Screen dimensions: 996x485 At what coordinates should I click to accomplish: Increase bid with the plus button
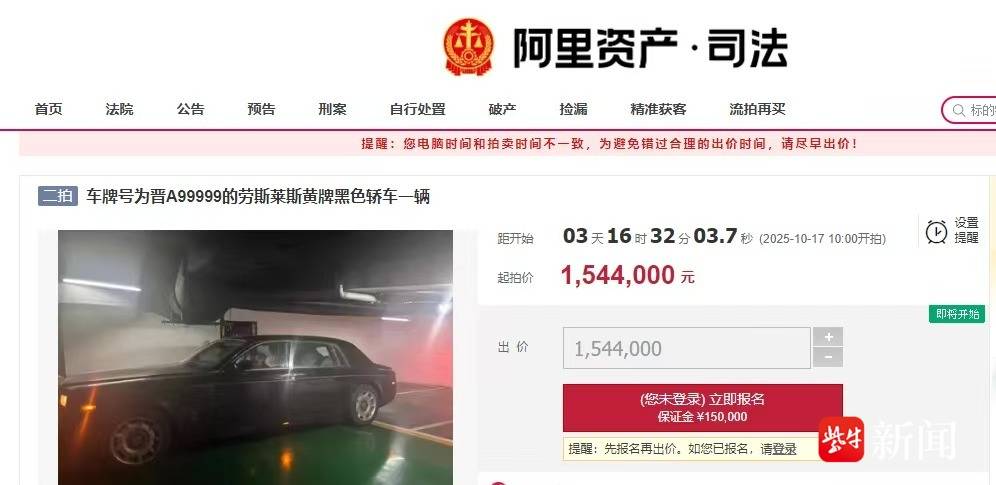(x=828, y=336)
